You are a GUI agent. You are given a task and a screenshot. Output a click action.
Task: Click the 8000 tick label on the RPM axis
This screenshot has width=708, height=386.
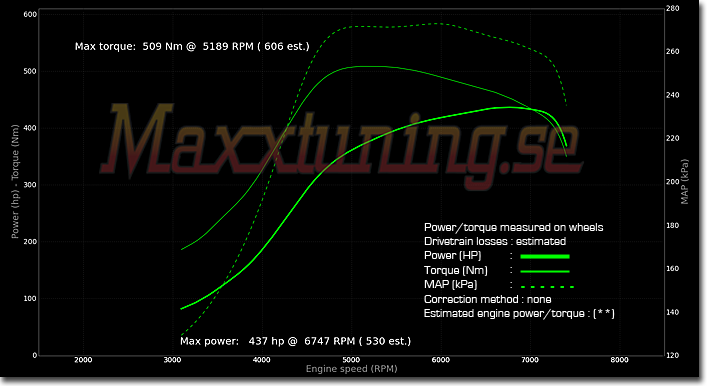click(x=619, y=360)
